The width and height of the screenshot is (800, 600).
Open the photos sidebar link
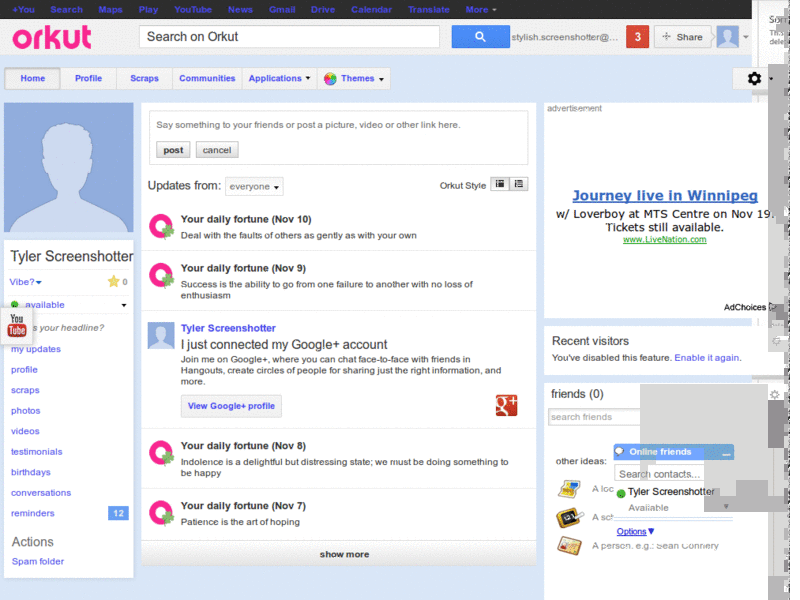coord(26,411)
